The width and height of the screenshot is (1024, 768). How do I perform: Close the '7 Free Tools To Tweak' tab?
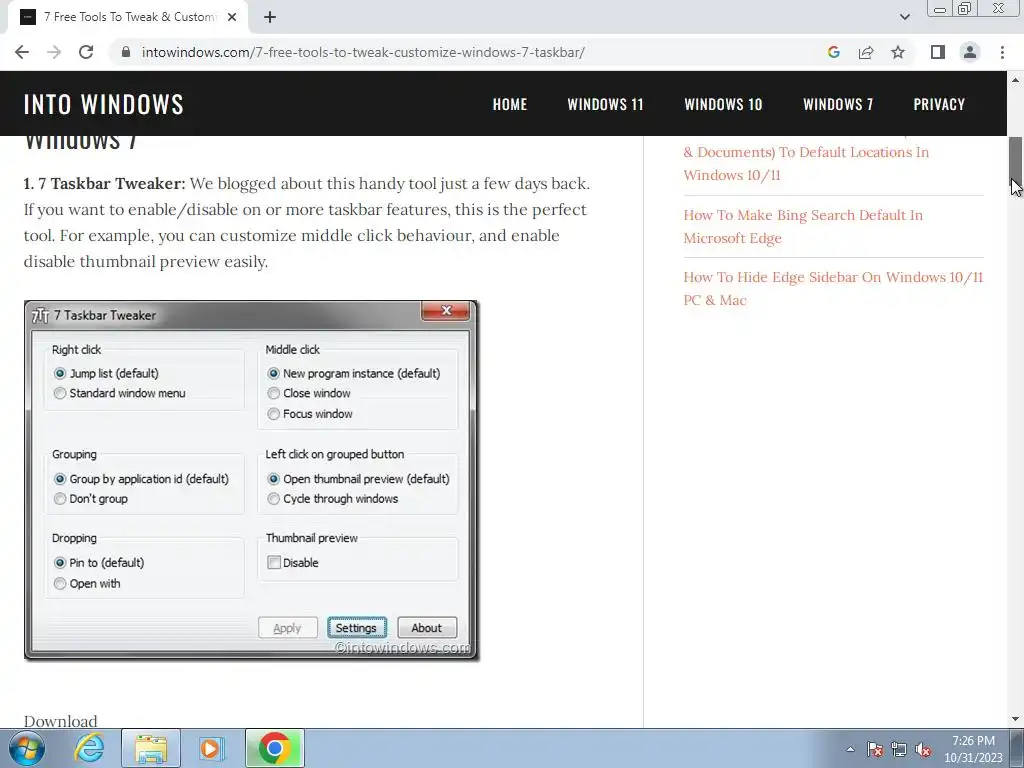click(232, 18)
